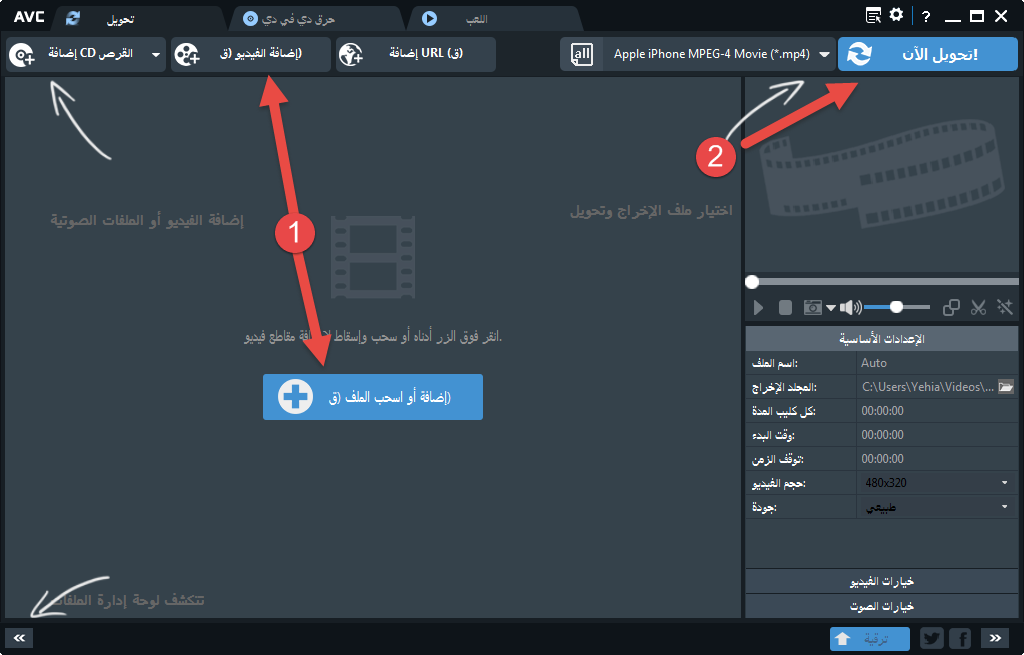Click the output profile 'all' device icon
1024x655 pixels.
[x=581, y=54]
